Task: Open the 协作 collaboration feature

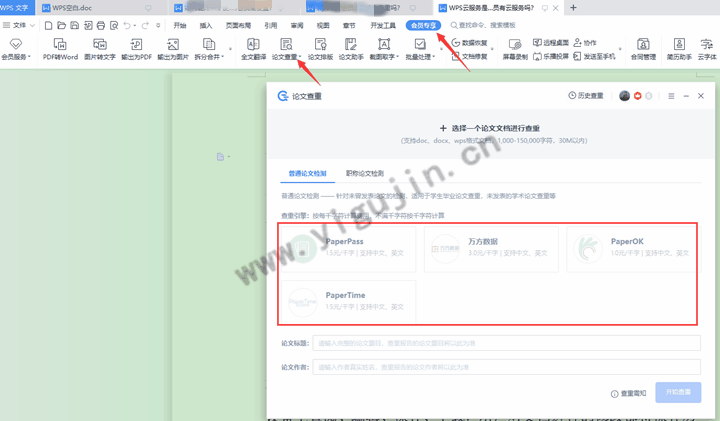Action: point(585,43)
